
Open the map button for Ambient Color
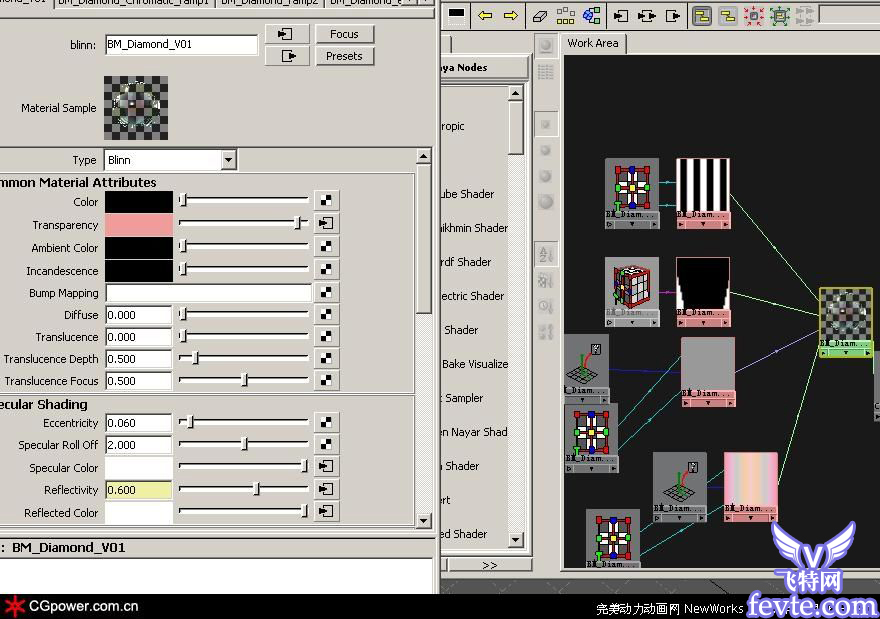326,246
